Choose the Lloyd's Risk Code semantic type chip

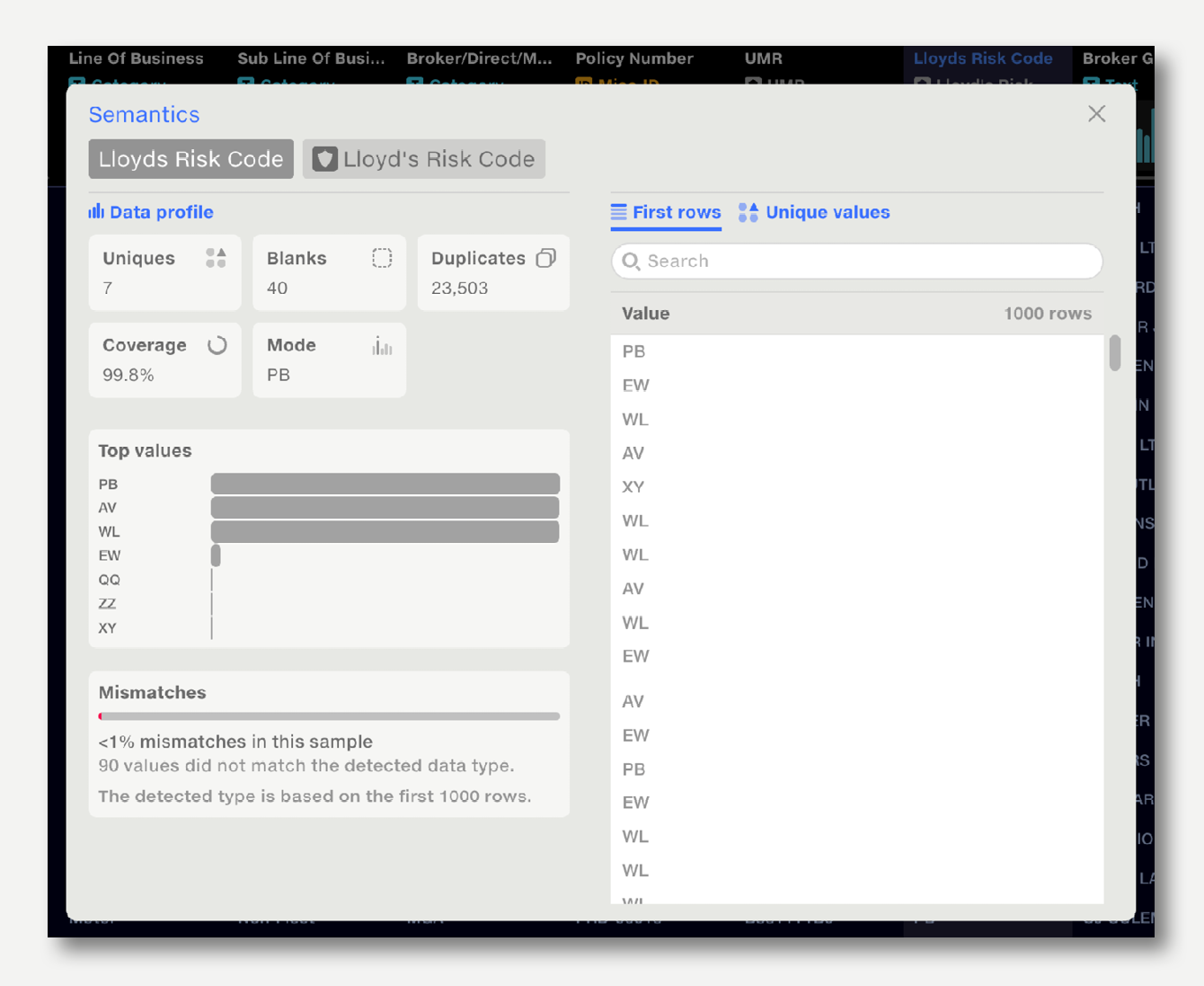click(x=424, y=159)
